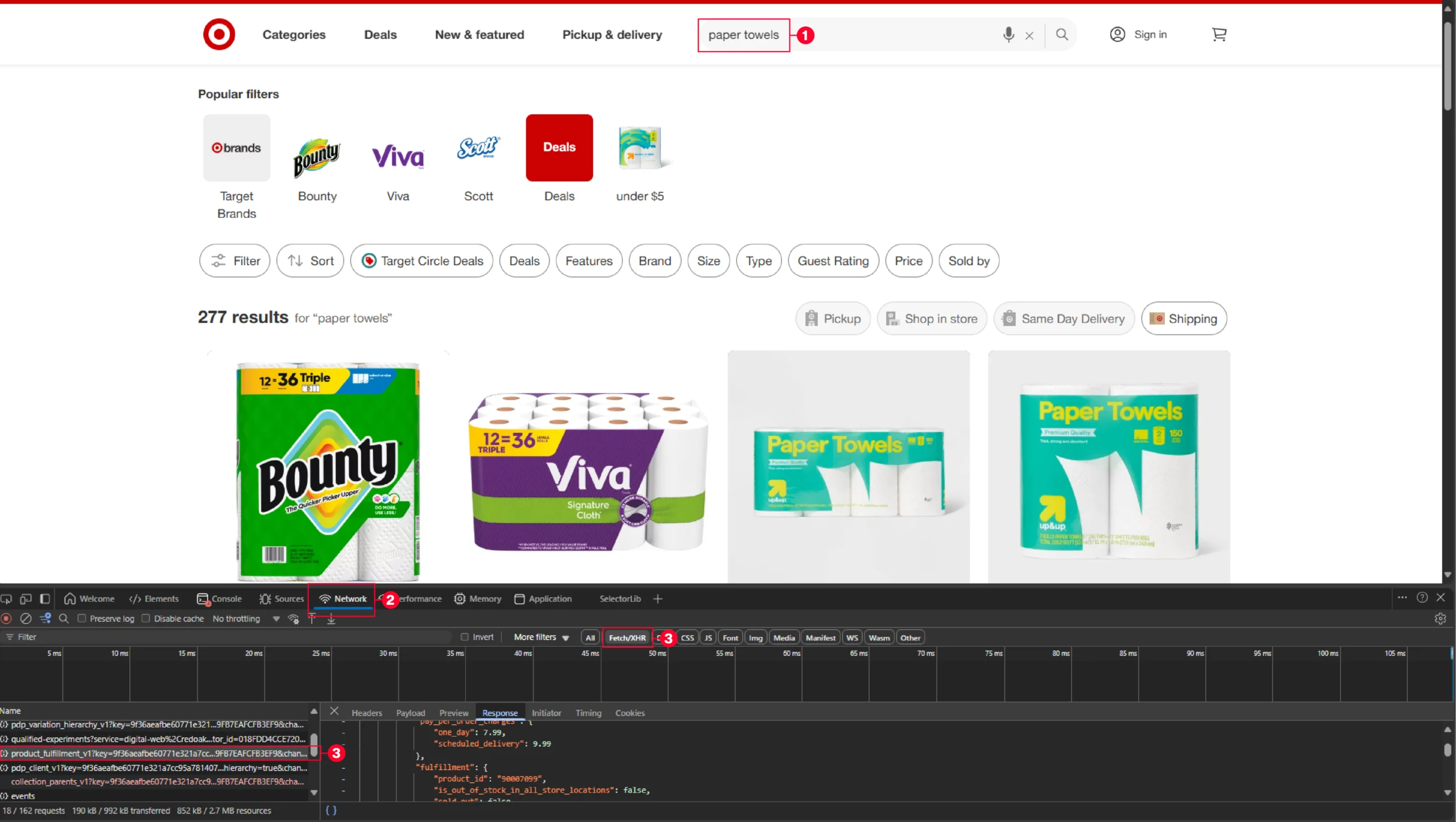Select the All request type filter
The height and width of the screenshot is (822, 1456).
[x=590, y=638]
